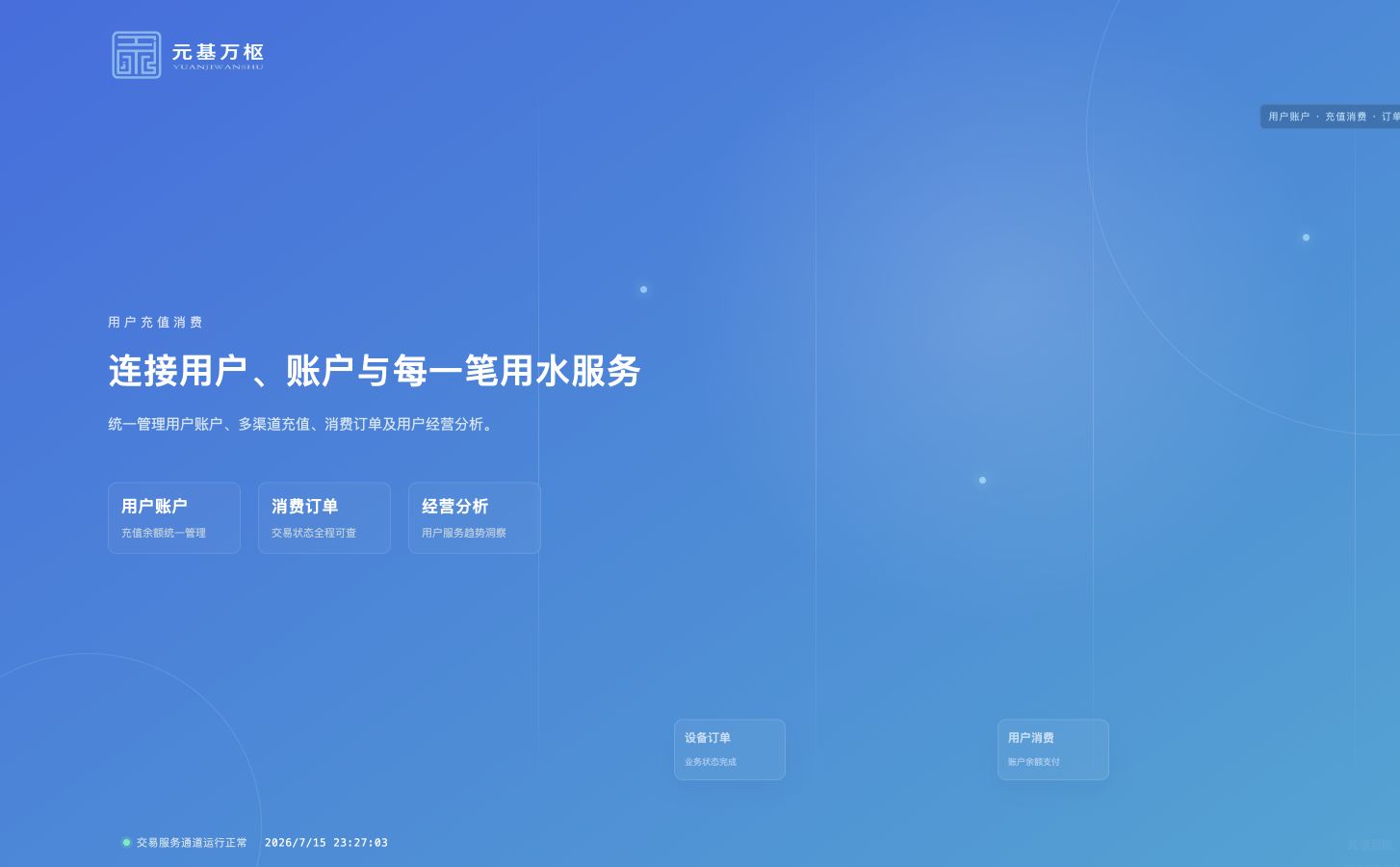Click 充值余额统一管理 caption text
Screen dimensions: 1400x867
pos(164,533)
